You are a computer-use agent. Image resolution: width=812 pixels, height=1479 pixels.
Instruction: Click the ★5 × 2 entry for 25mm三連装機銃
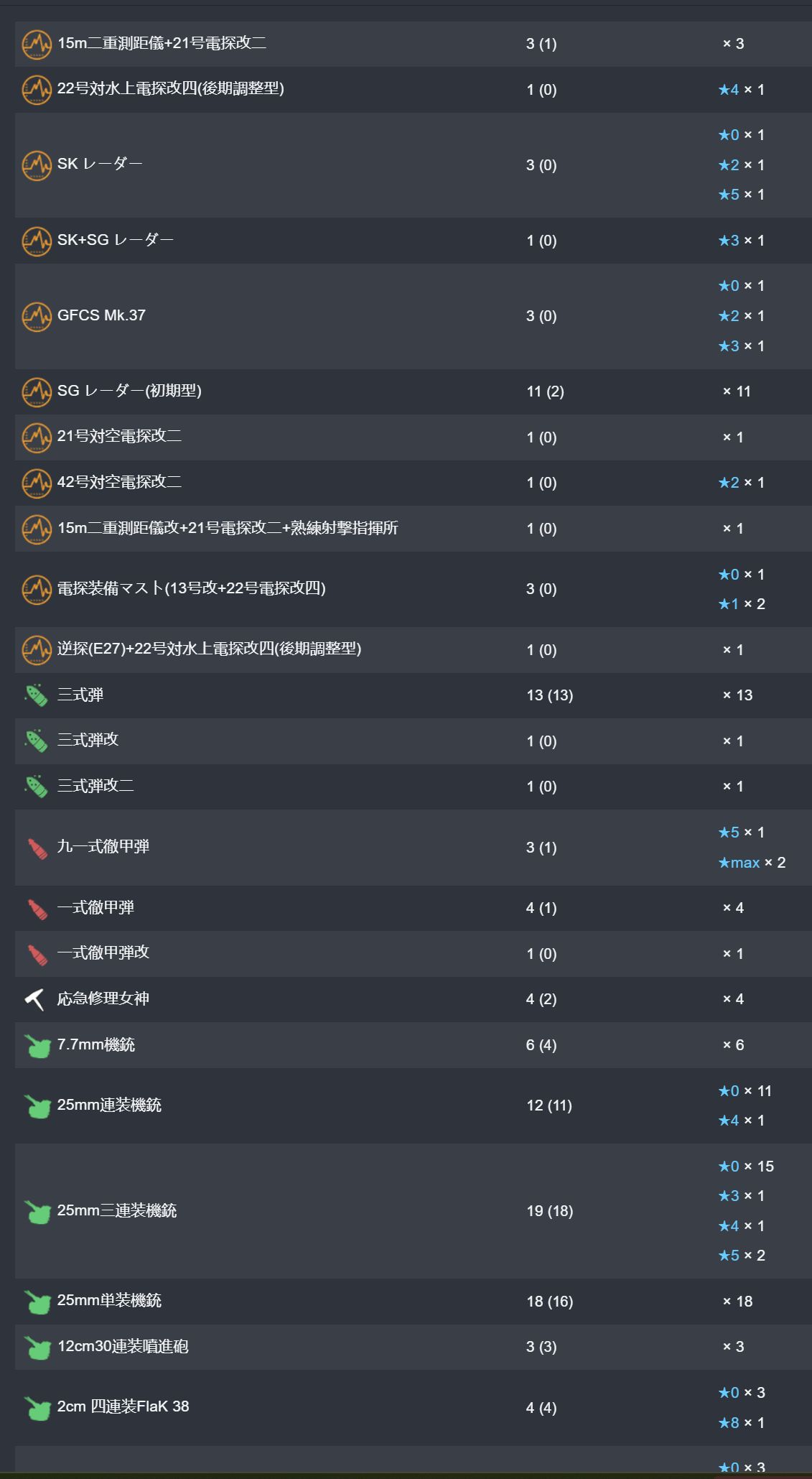[742, 1256]
